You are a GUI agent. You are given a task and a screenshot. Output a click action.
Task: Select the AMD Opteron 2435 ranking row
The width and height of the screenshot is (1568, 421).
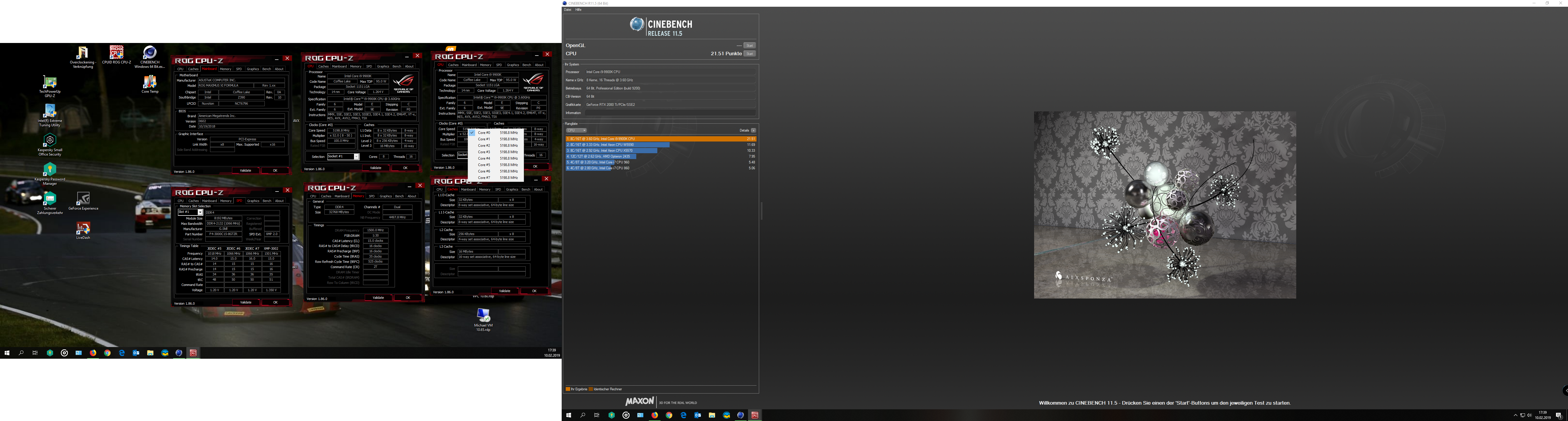661,156
